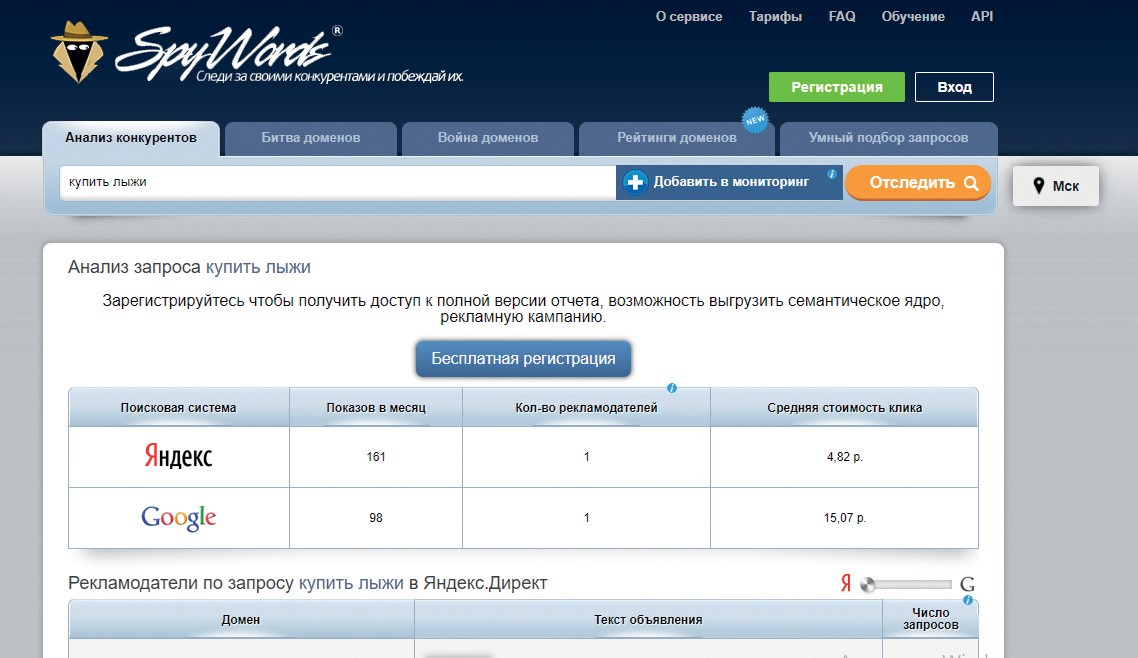Click the Google G icon beside slider
This screenshot has height=658, width=1138.
(967, 584)
